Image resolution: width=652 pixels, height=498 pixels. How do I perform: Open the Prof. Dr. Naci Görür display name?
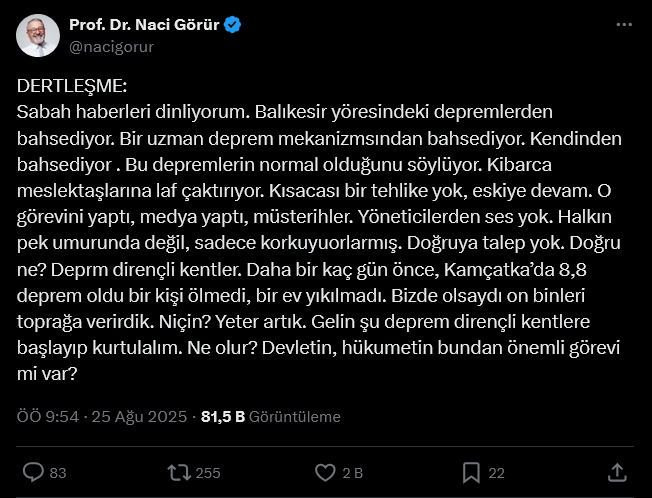point(144,25)
